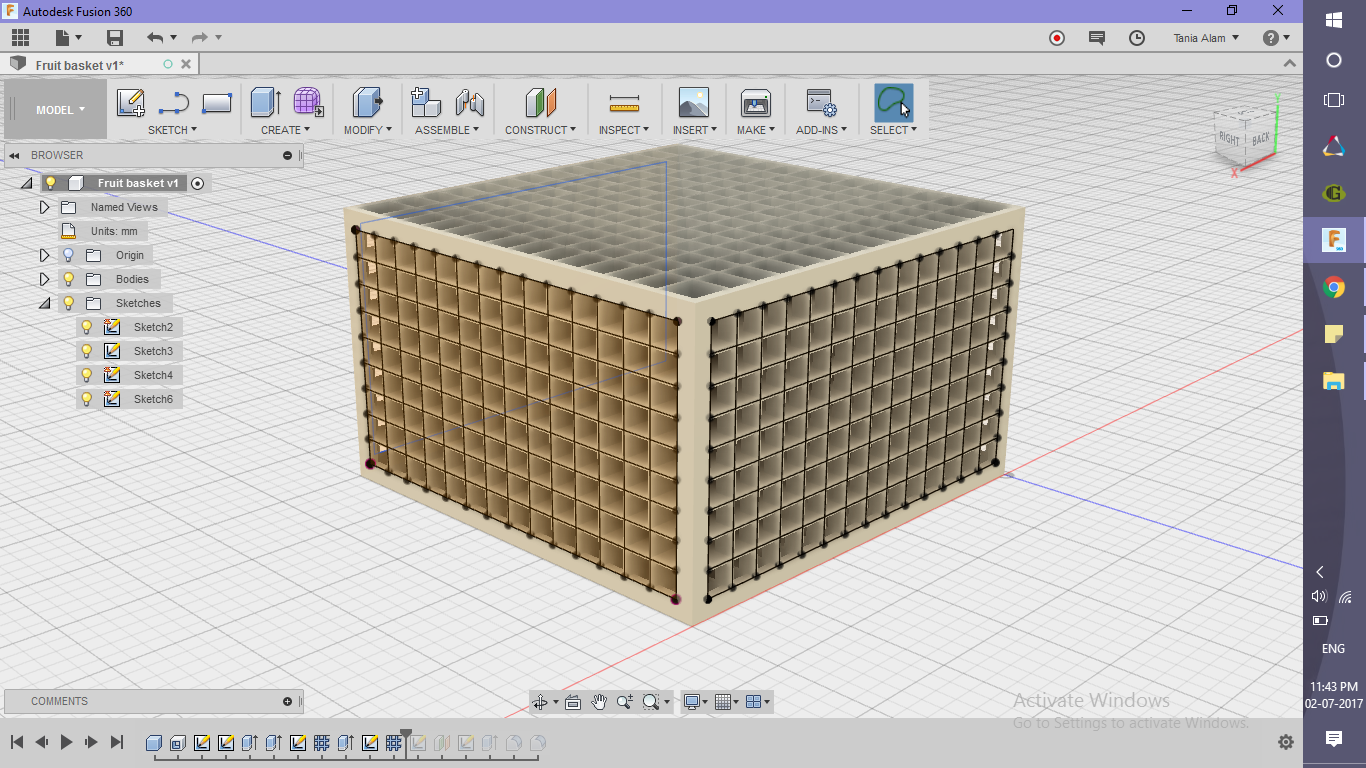1366x768 pixels.
Task: Click the Fit zoom window icon
Action: [x=651, y=702]
